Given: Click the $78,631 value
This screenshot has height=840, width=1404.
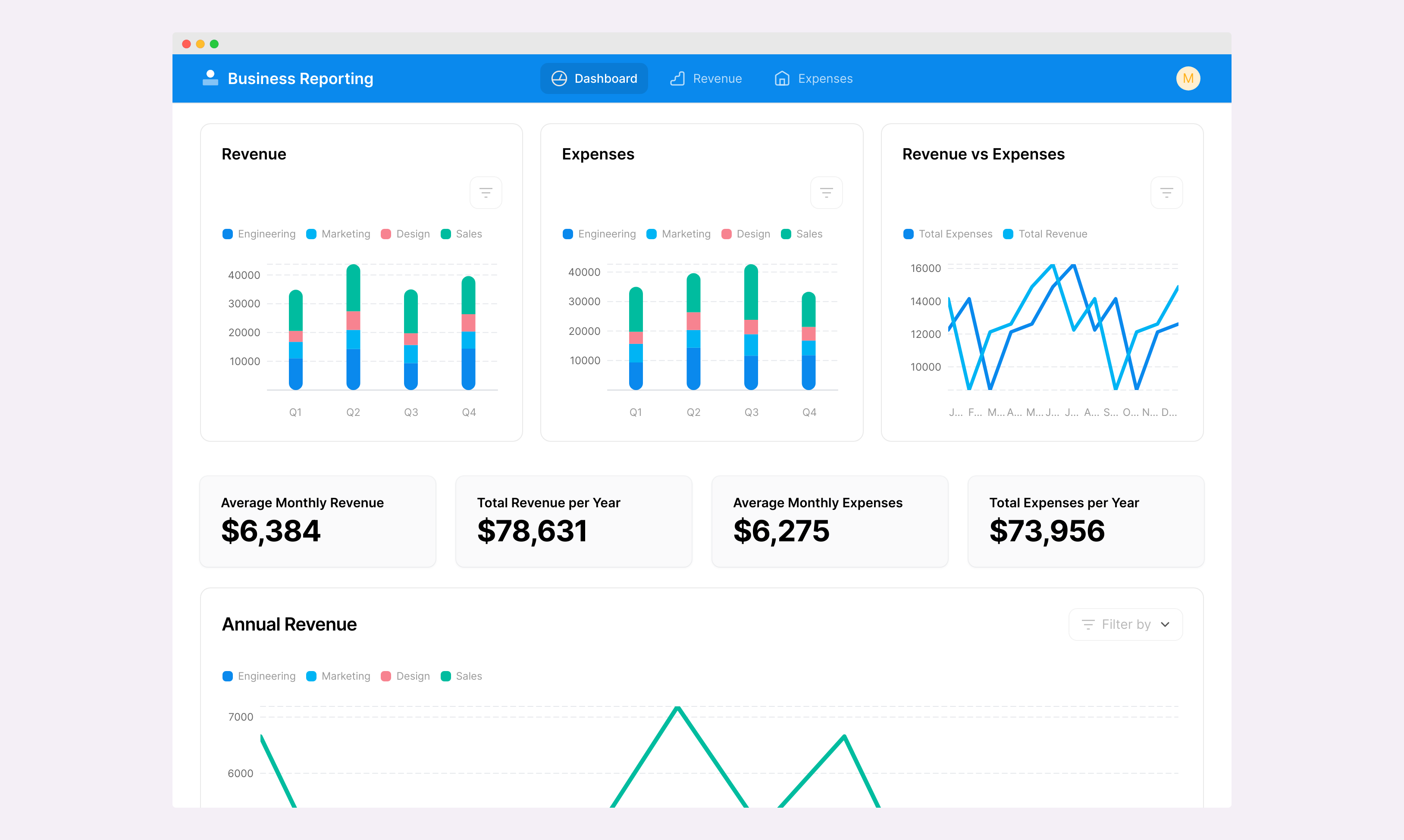Looking at the screenshot, I should 532,531.
